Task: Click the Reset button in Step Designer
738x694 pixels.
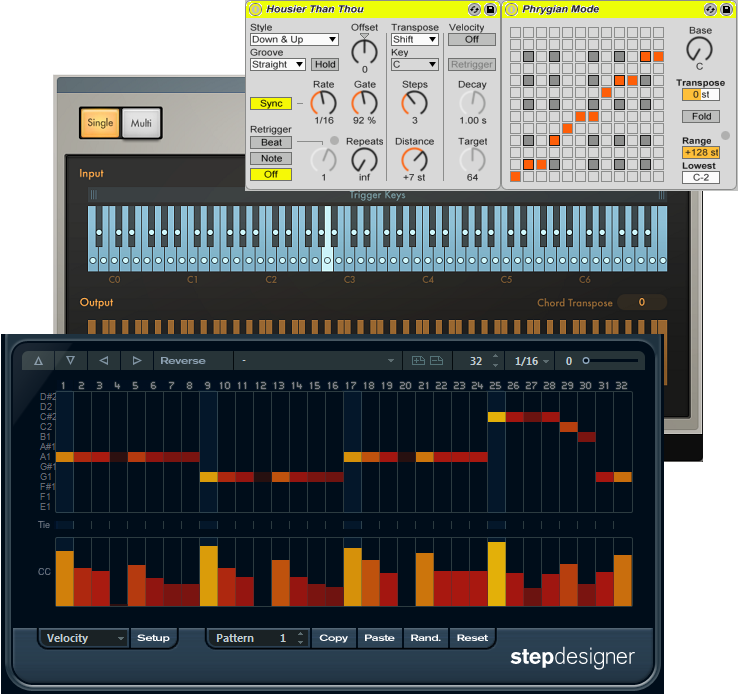Action: (472, 638)
